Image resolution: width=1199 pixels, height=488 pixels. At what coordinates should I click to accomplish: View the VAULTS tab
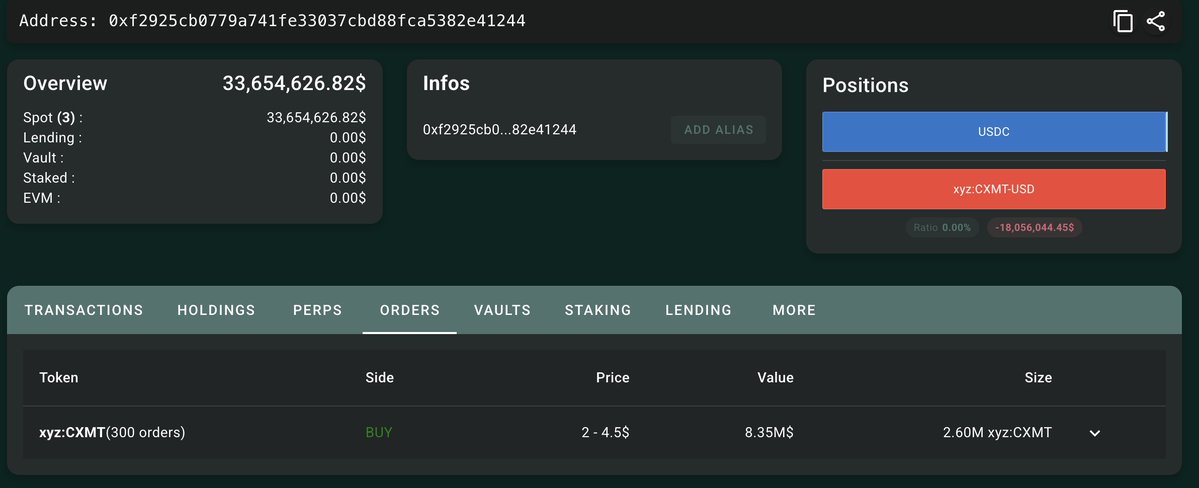(502, 310)
